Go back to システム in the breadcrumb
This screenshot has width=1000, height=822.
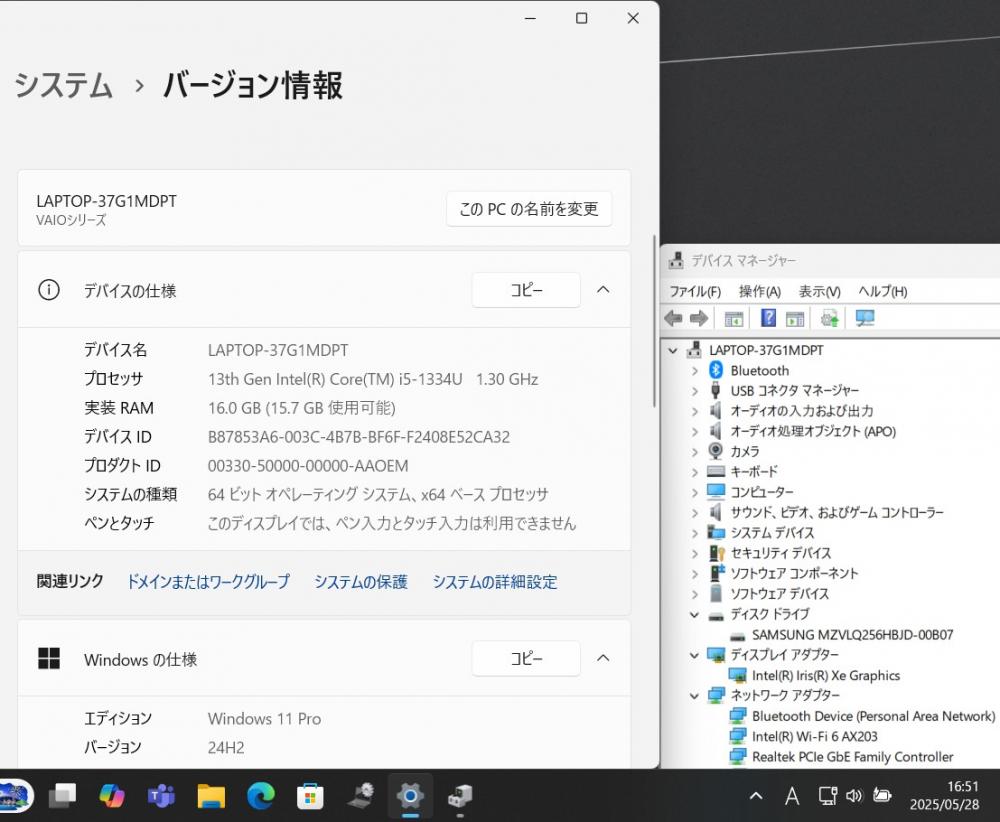click(63, 85)
